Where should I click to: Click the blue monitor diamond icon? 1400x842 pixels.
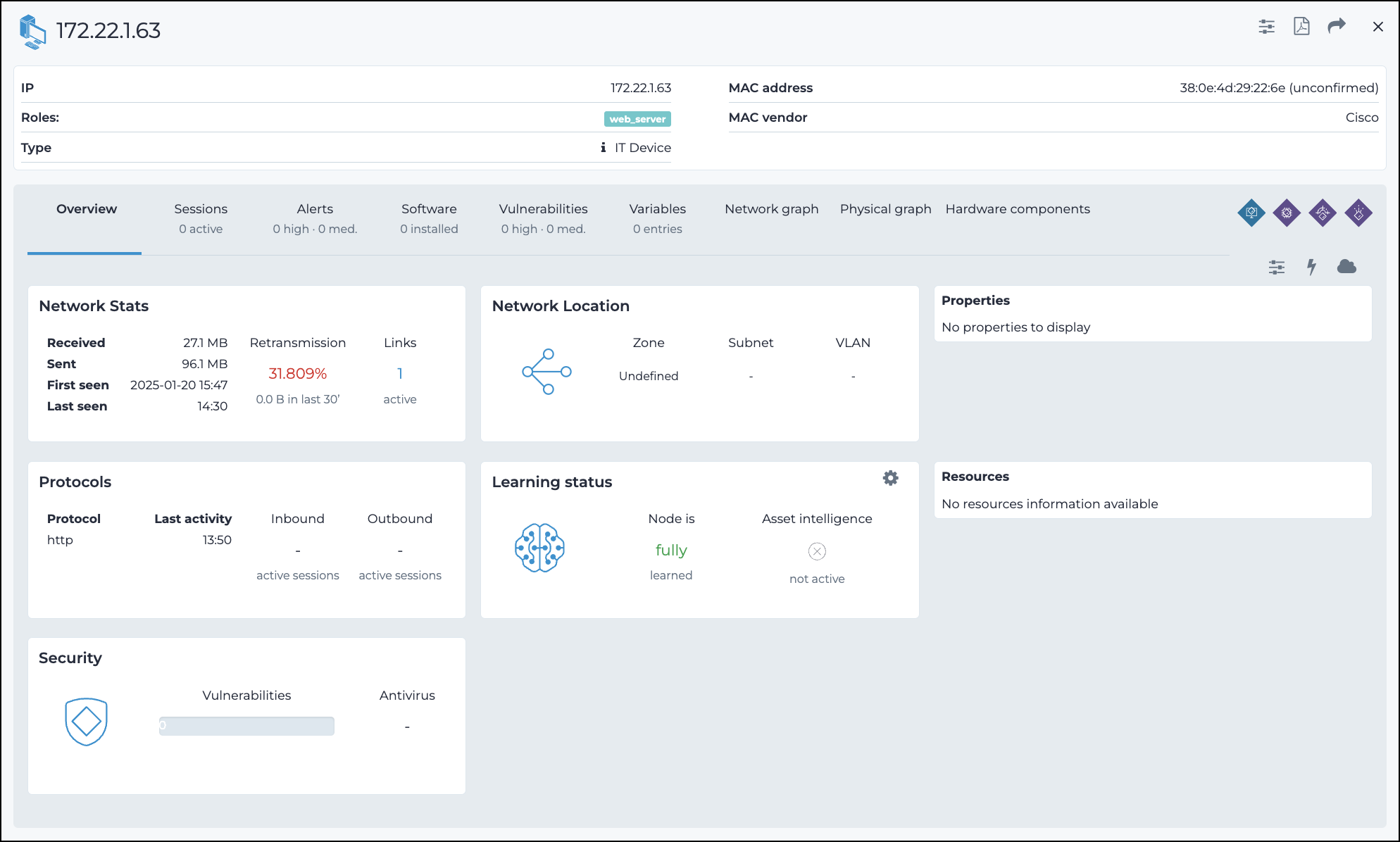[1251, 212]
